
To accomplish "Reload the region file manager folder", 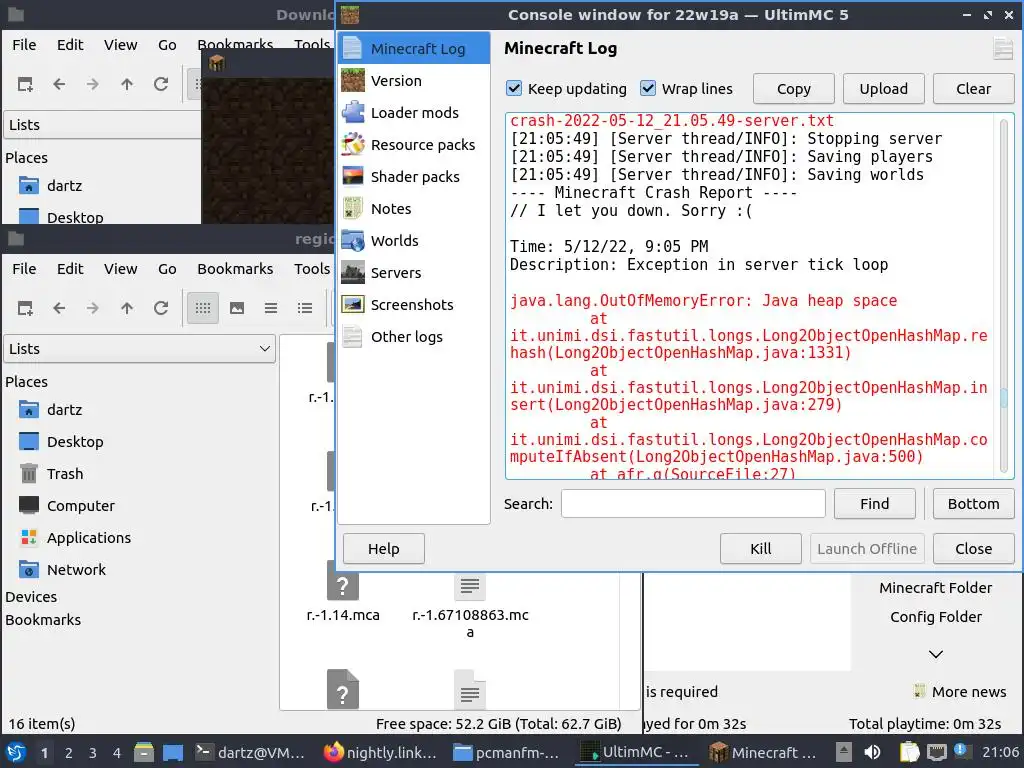I will pyautogui.click(x=161, y=308).
